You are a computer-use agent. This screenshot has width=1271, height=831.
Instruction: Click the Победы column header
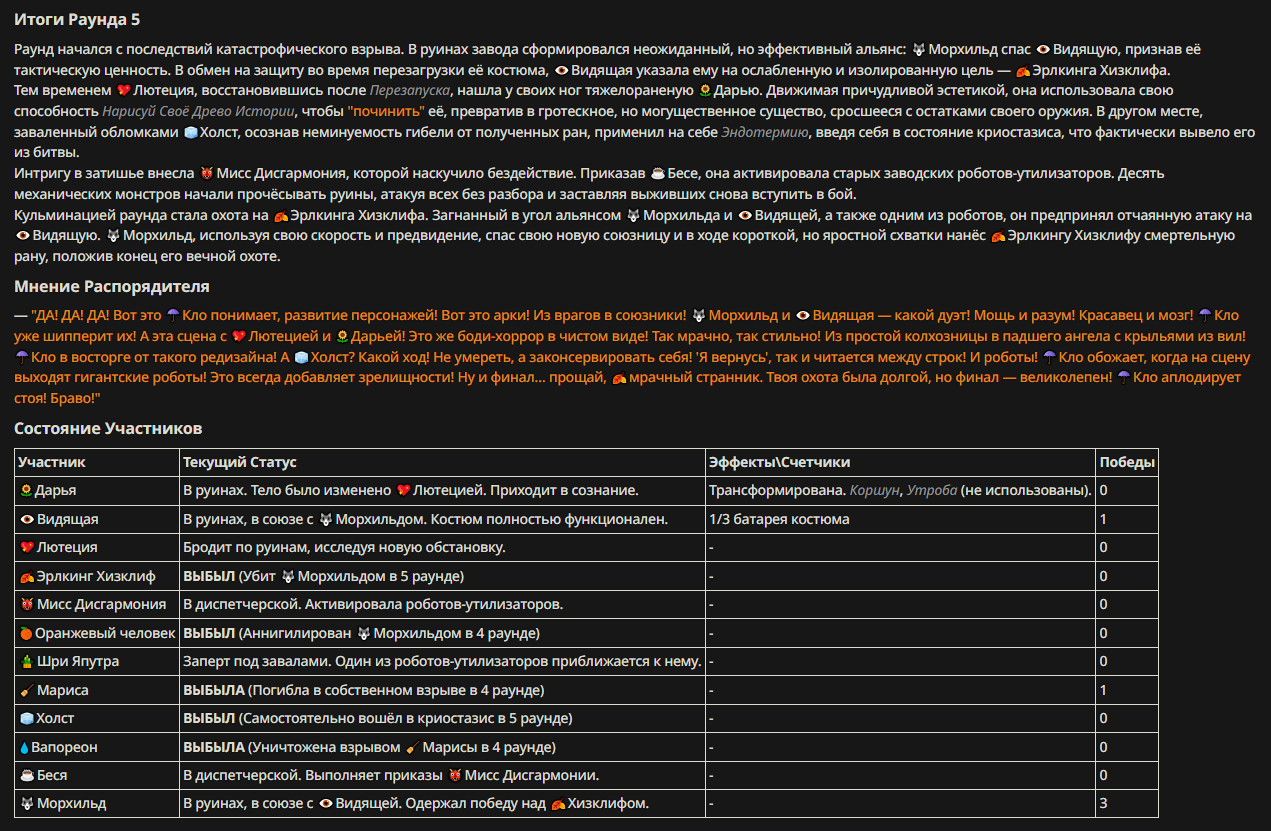pos(1127,462)
